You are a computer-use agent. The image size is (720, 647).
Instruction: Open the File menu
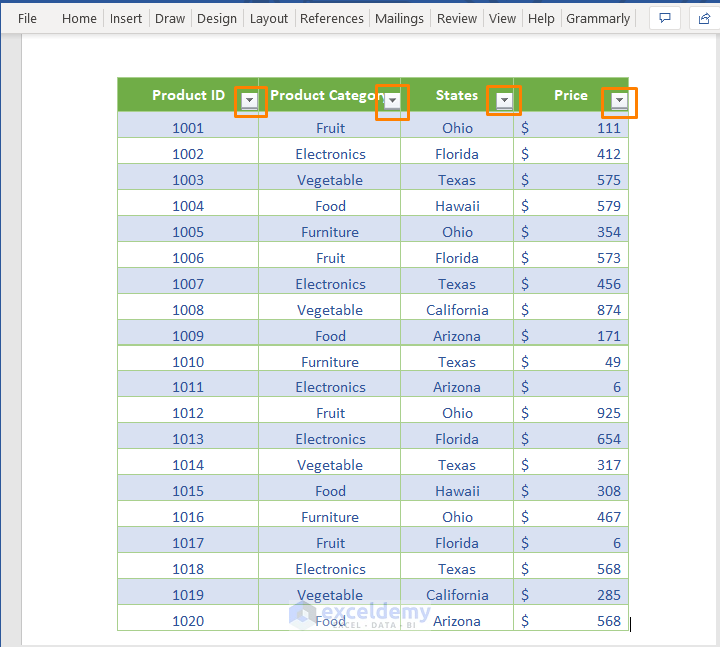[x=27, y=18]
